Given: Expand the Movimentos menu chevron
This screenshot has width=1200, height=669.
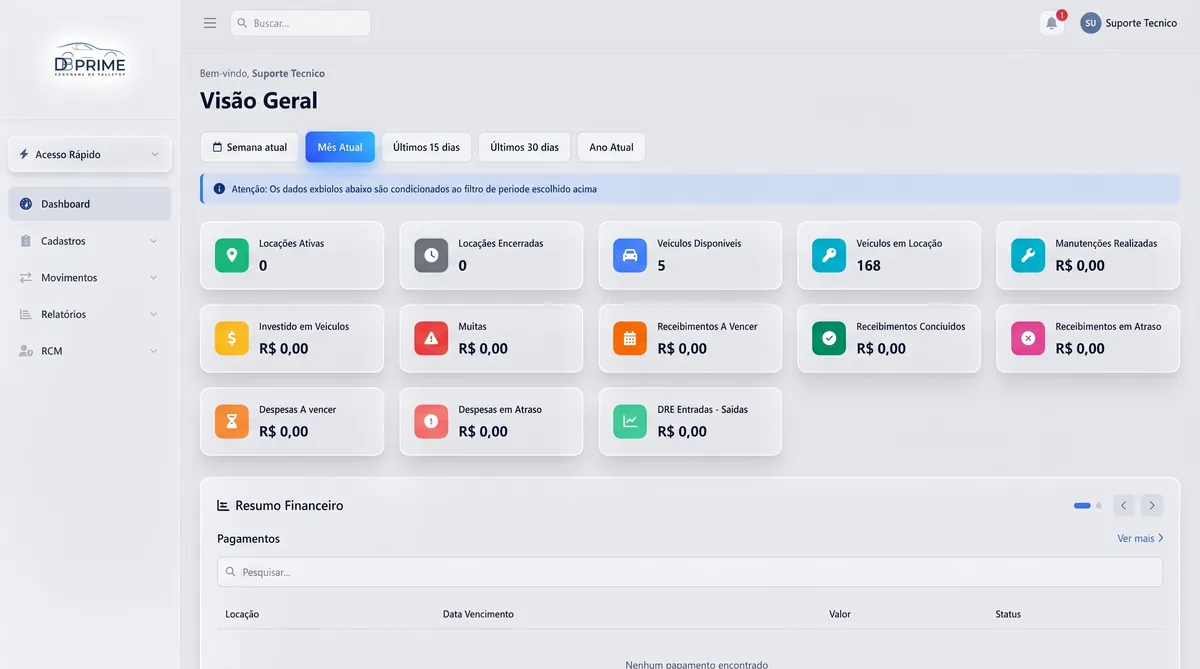Looking at the screenshot, I should pyautogui.click(x=154, y=278).
